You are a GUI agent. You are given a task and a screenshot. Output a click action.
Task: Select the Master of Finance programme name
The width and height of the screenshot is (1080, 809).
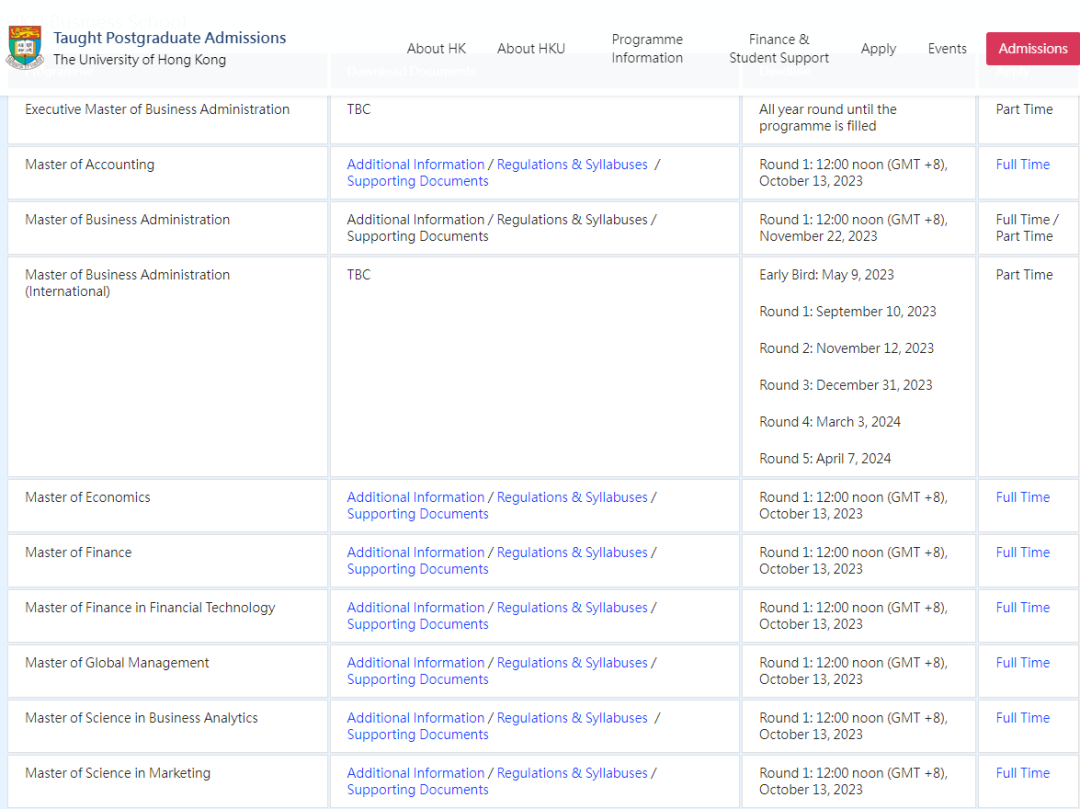coord(78,552)
